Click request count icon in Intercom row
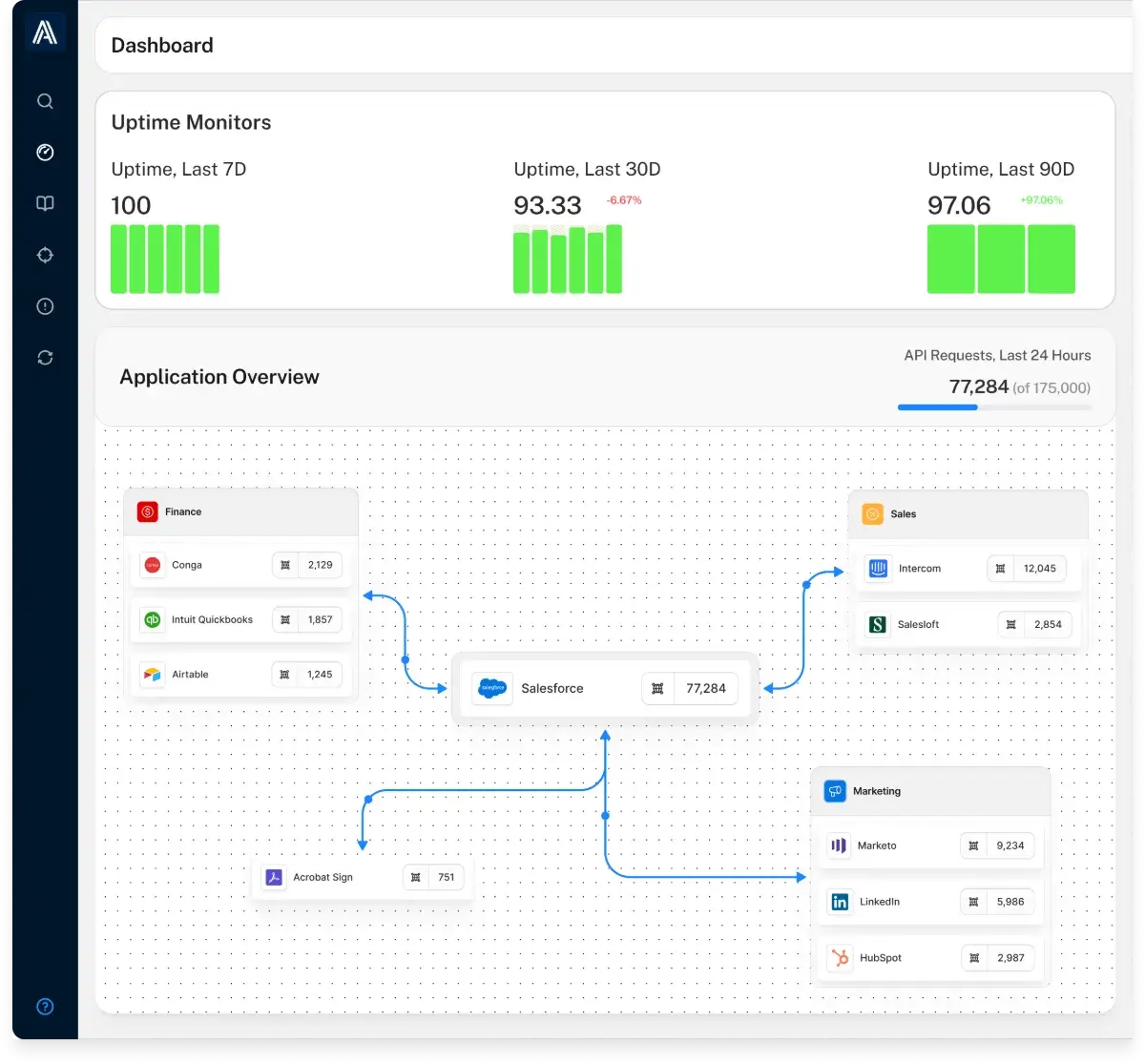 (1000, 569)
